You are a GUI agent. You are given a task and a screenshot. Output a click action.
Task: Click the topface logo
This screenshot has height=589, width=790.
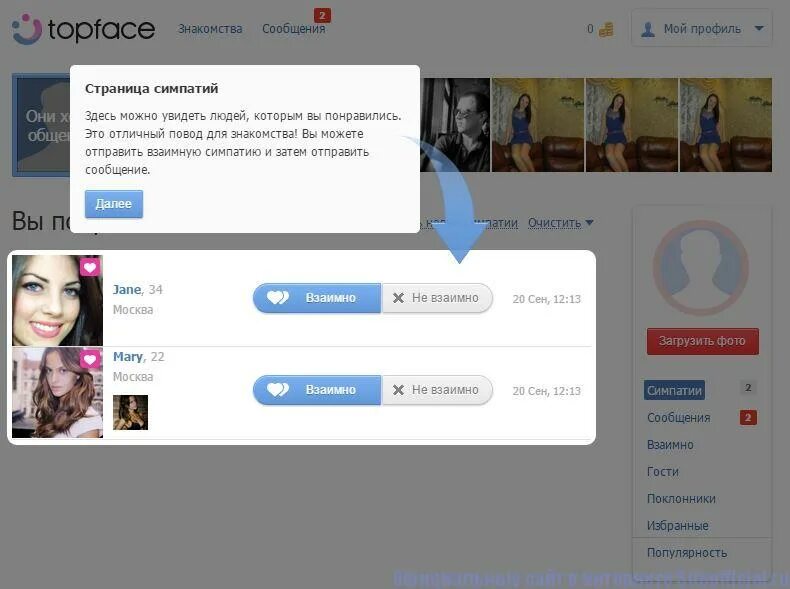[x=83, y=29]
